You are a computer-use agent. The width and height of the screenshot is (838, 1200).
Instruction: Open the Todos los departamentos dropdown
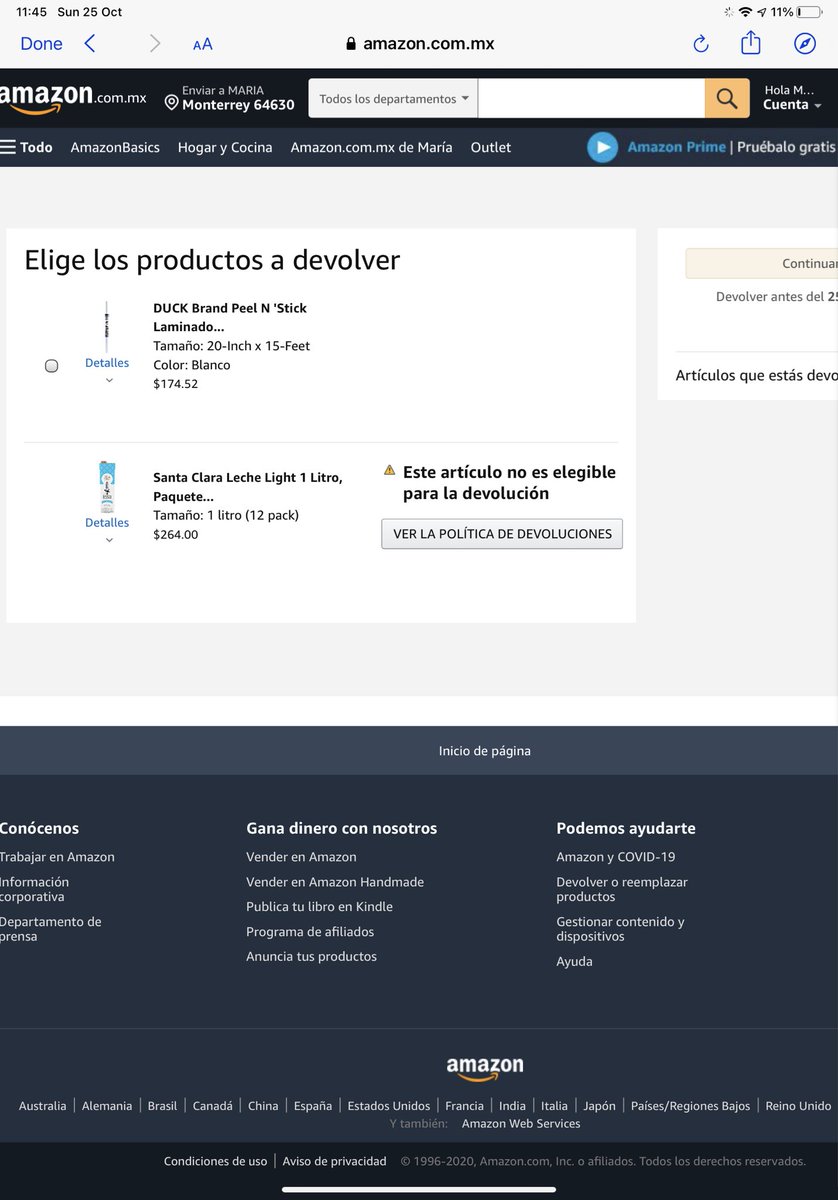coord(393,98)
